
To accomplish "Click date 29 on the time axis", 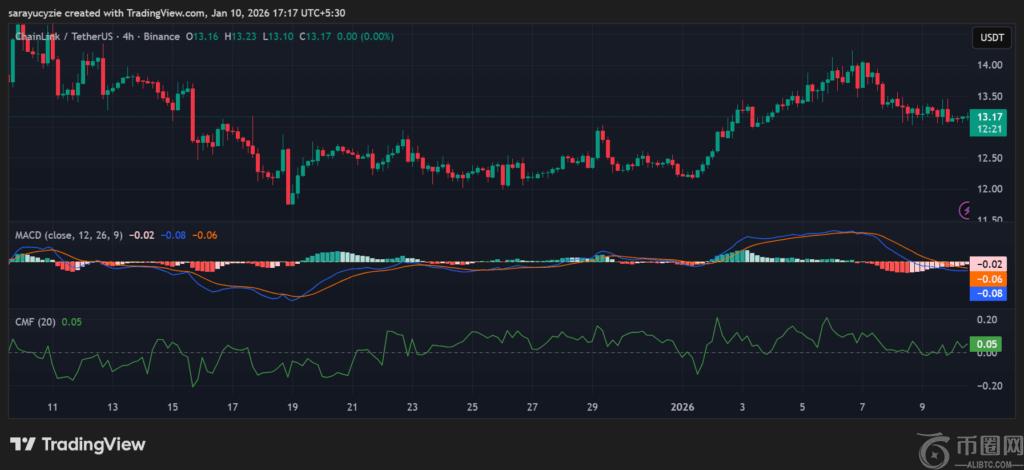I will pos(592,408).
